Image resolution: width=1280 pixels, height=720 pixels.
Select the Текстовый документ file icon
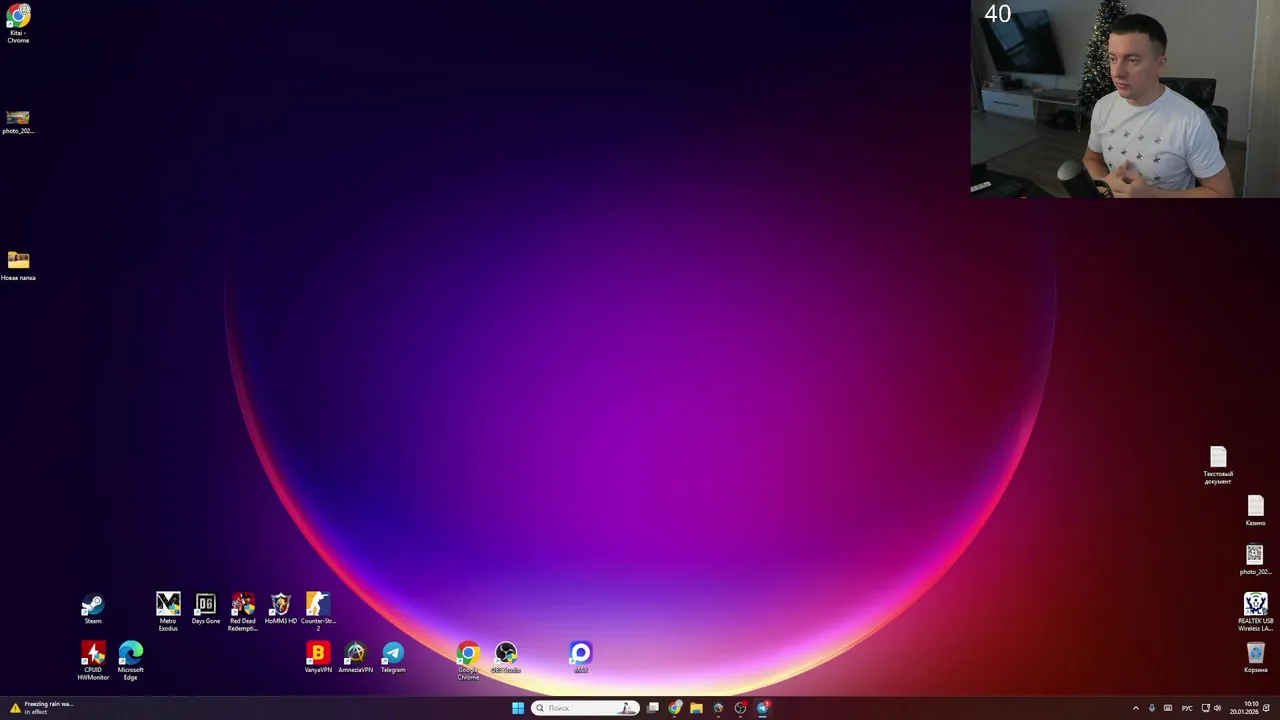1218,465
